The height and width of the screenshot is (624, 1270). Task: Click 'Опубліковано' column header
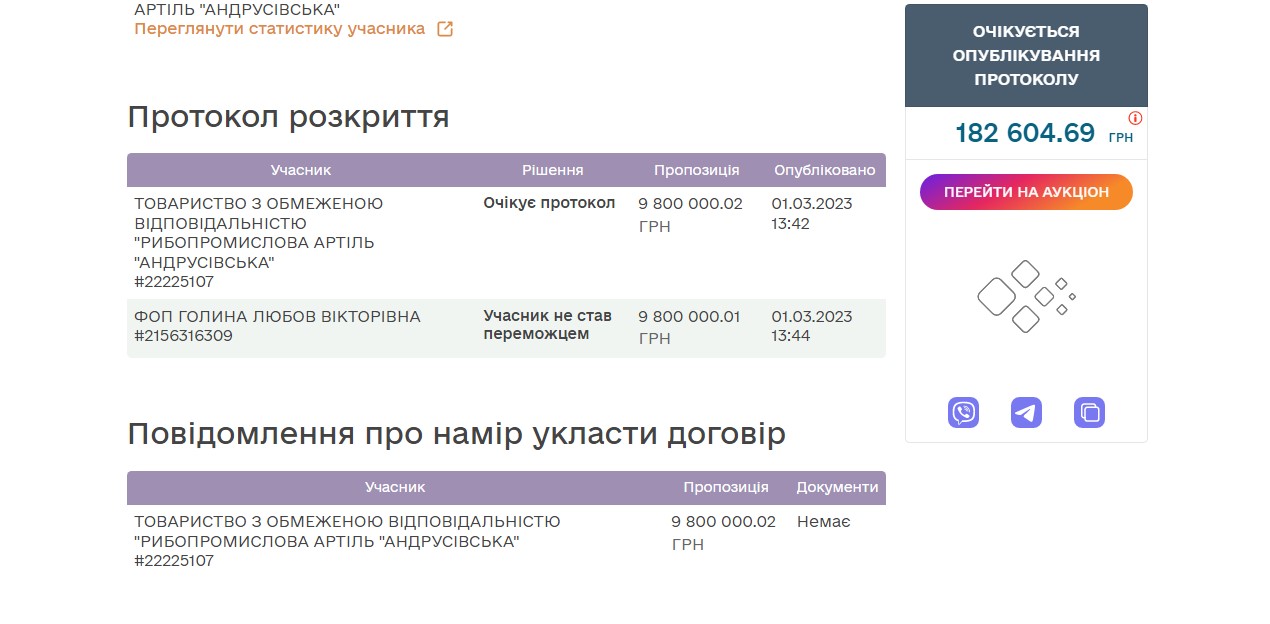[x=824, y=170]
